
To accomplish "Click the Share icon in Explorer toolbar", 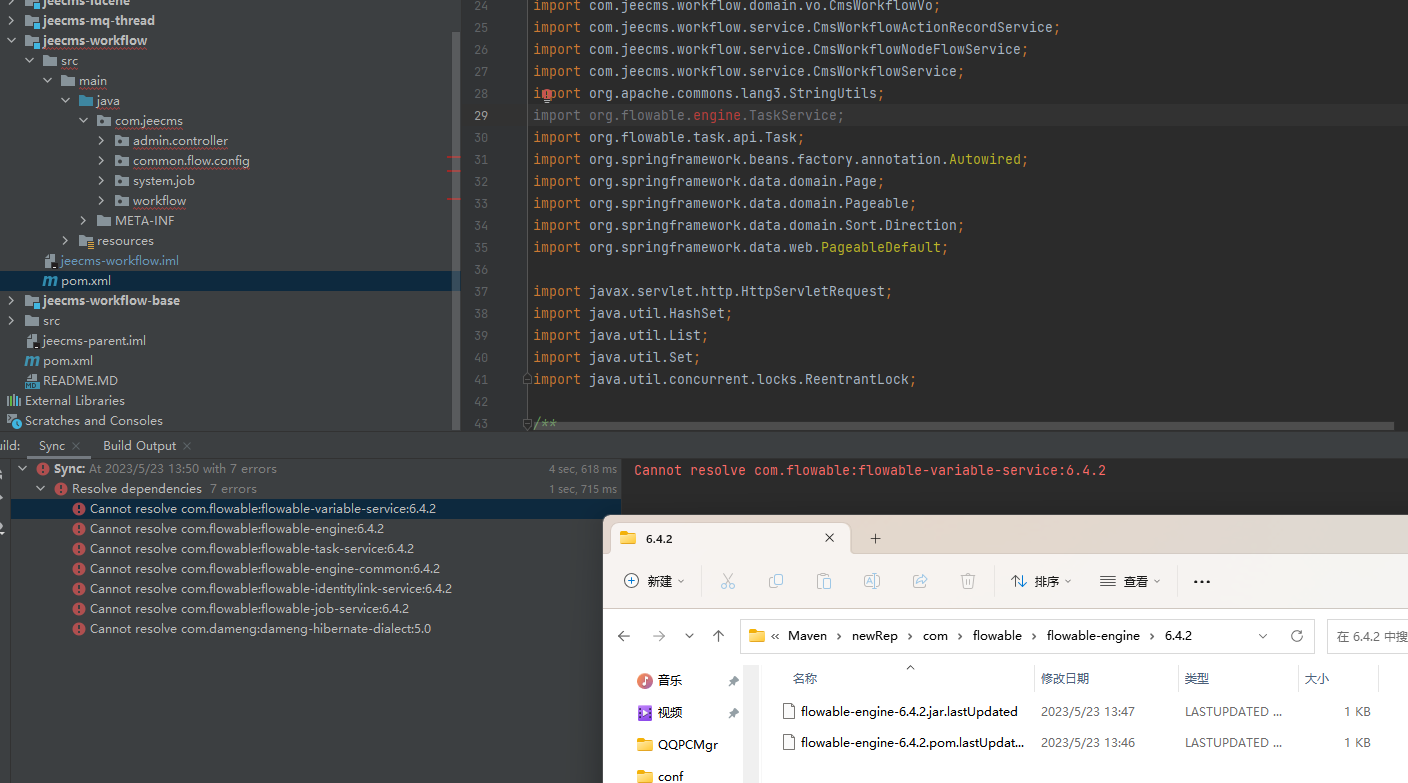I will tap(919, 581).
